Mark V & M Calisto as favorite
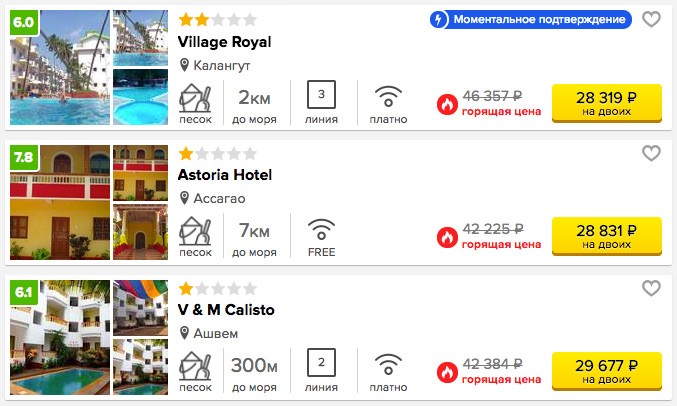Image resolution: width=677 pixels, height=406 pixels. pos(651,288)
